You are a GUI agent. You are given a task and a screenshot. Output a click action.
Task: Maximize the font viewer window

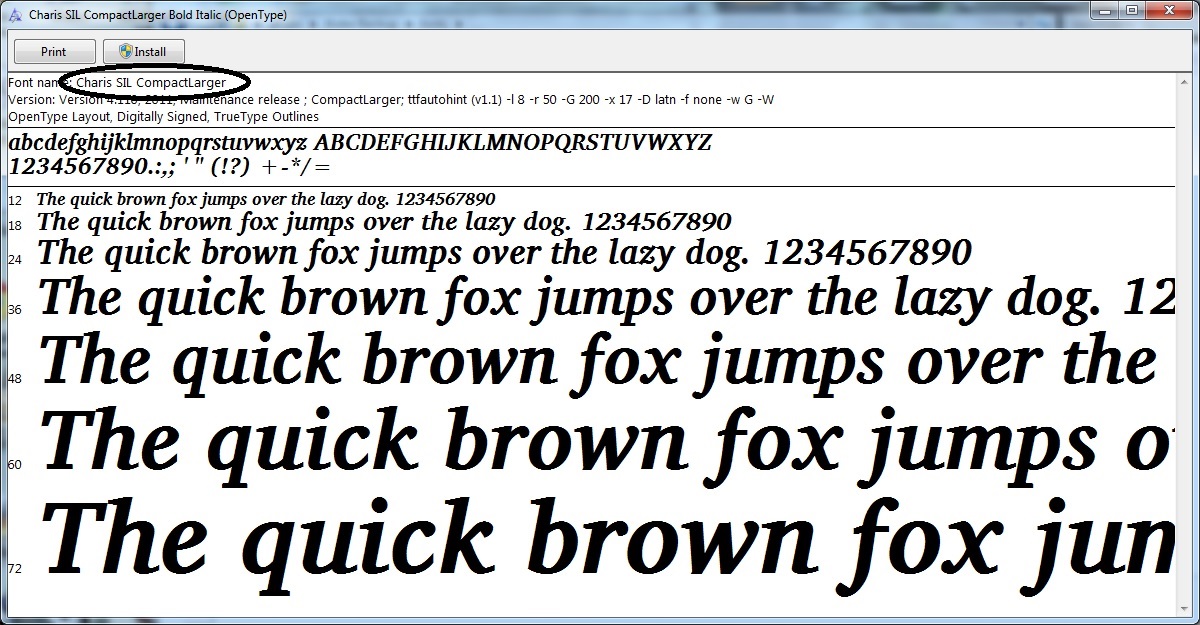1130,11
